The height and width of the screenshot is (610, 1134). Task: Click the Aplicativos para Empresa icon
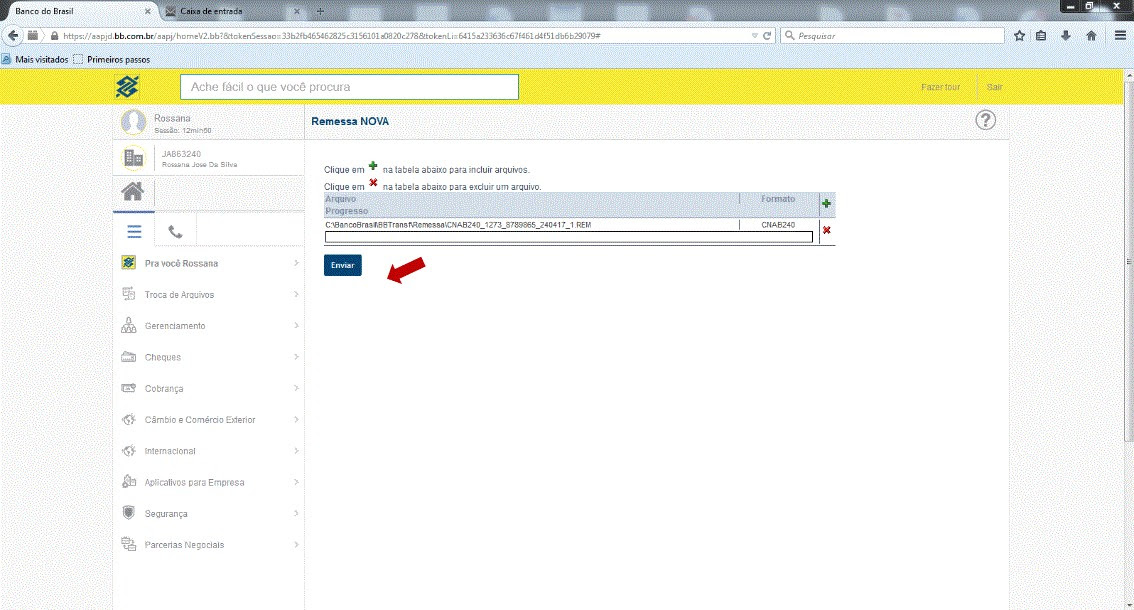(129, 481)
